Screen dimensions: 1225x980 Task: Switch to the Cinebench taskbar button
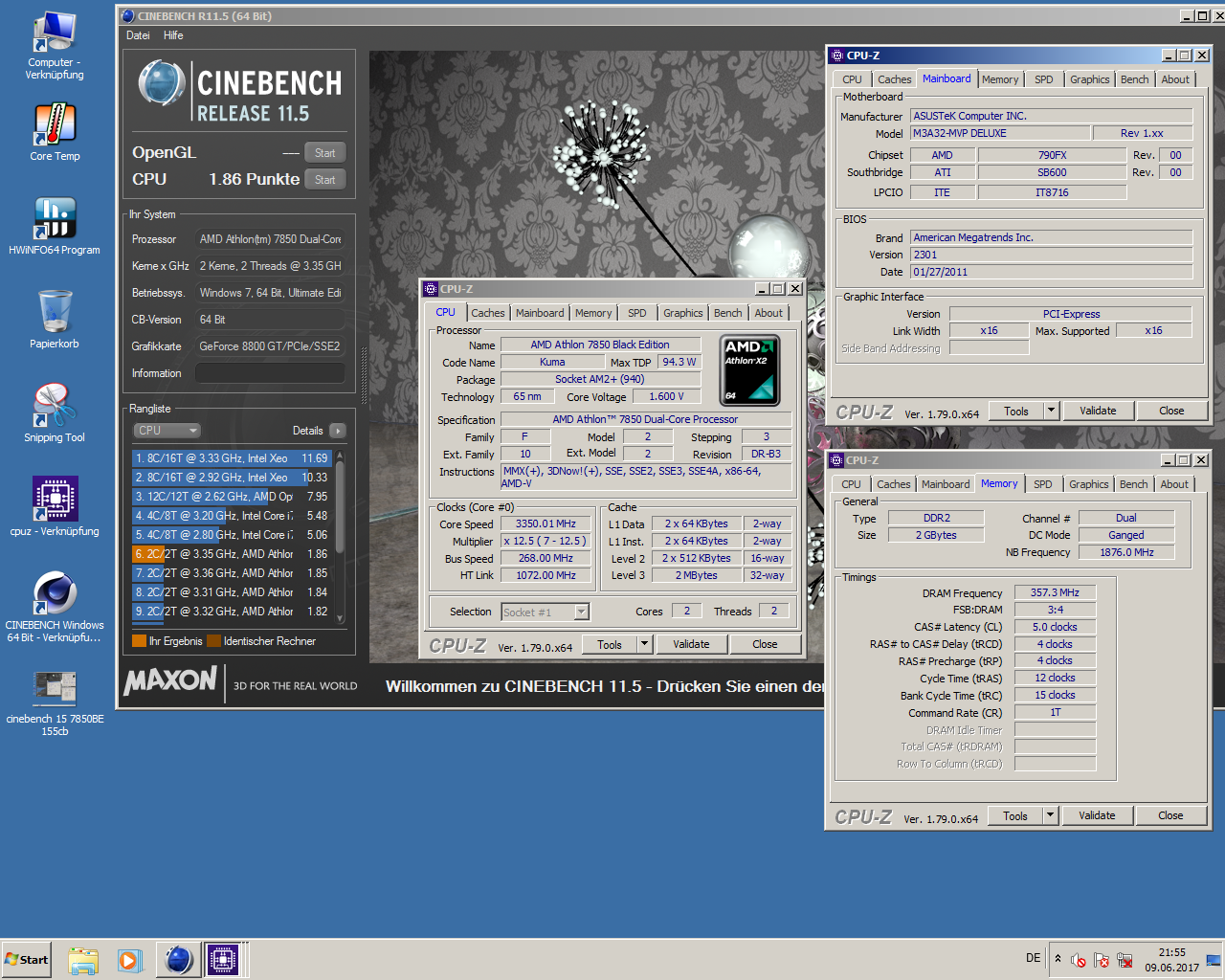tap(178, 960)
